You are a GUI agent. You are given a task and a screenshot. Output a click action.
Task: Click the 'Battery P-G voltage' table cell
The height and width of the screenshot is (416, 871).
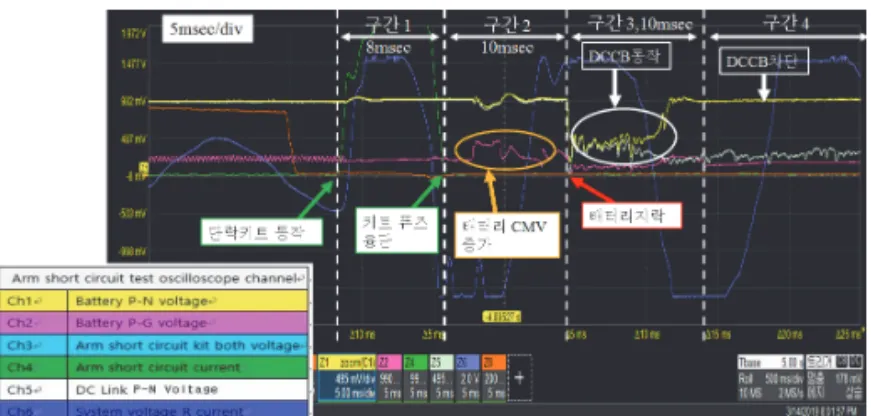pos(188,323)
